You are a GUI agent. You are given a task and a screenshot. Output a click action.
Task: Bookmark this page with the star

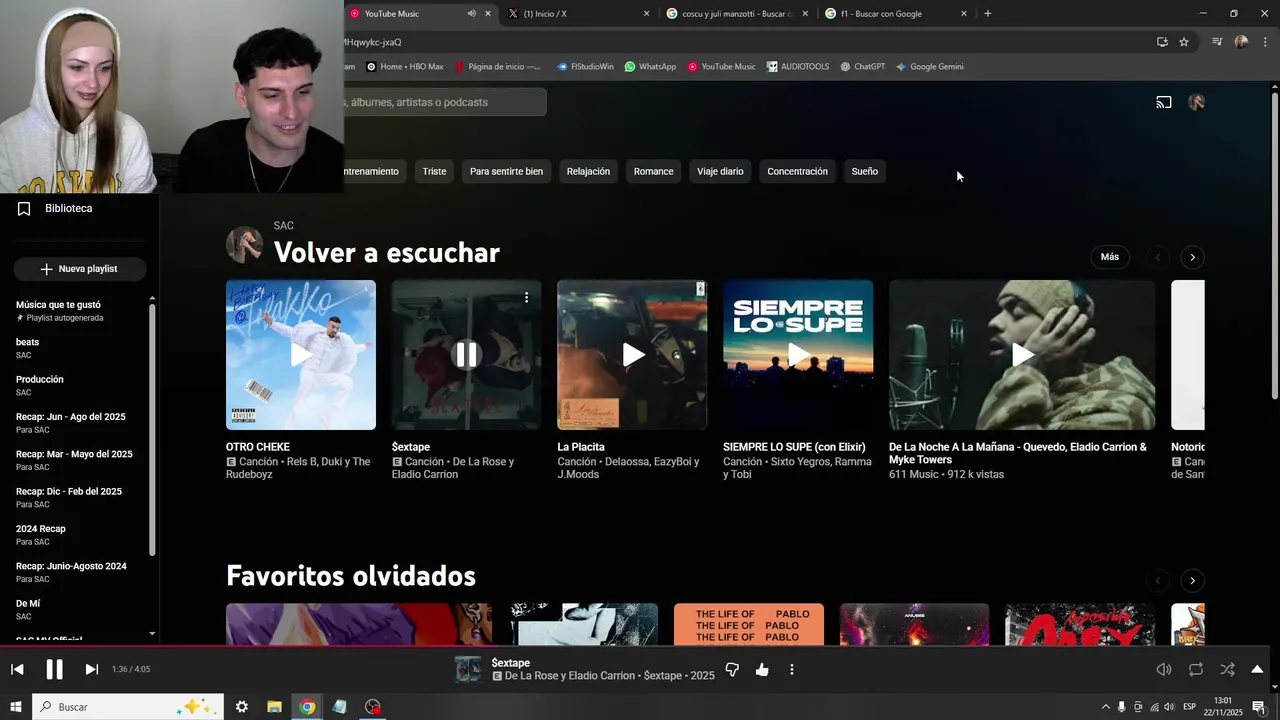tap(1184, 42)
